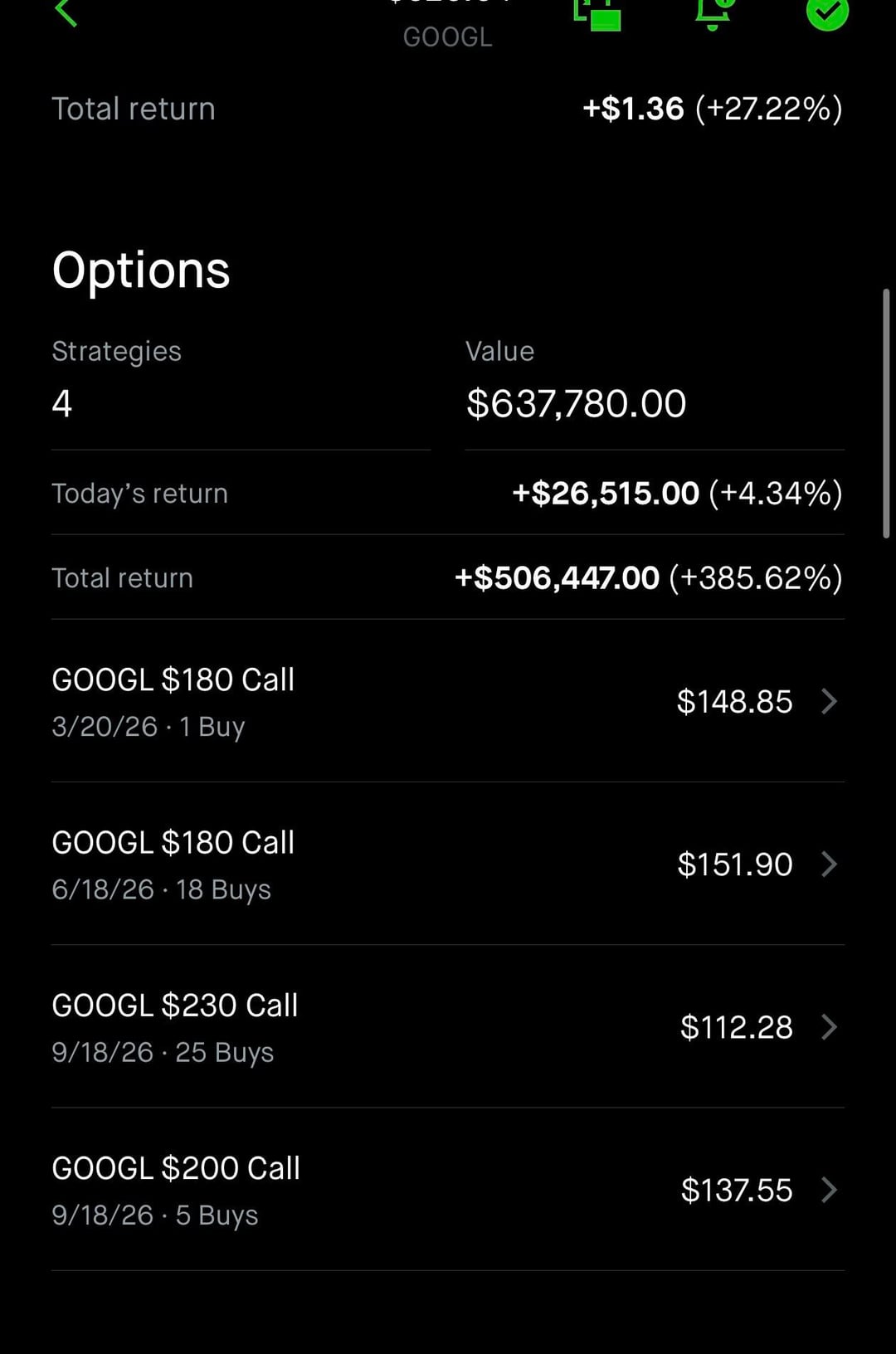Screen dimensions: 896x1354
Task: Toggle options Today's return value display
Action: (x=677, y=494)
